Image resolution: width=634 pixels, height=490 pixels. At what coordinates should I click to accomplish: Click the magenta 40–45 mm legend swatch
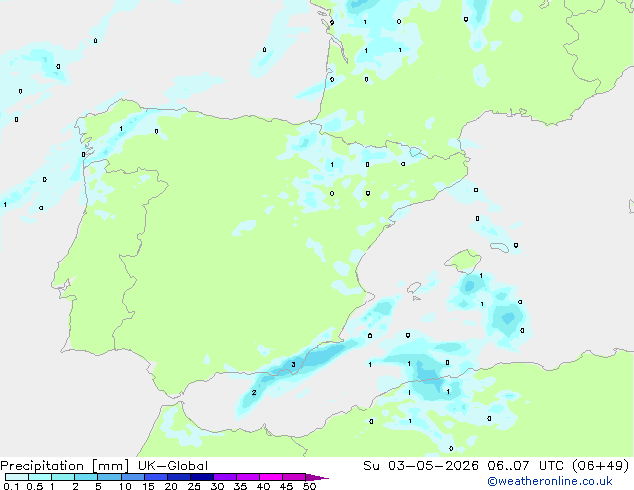271,477
